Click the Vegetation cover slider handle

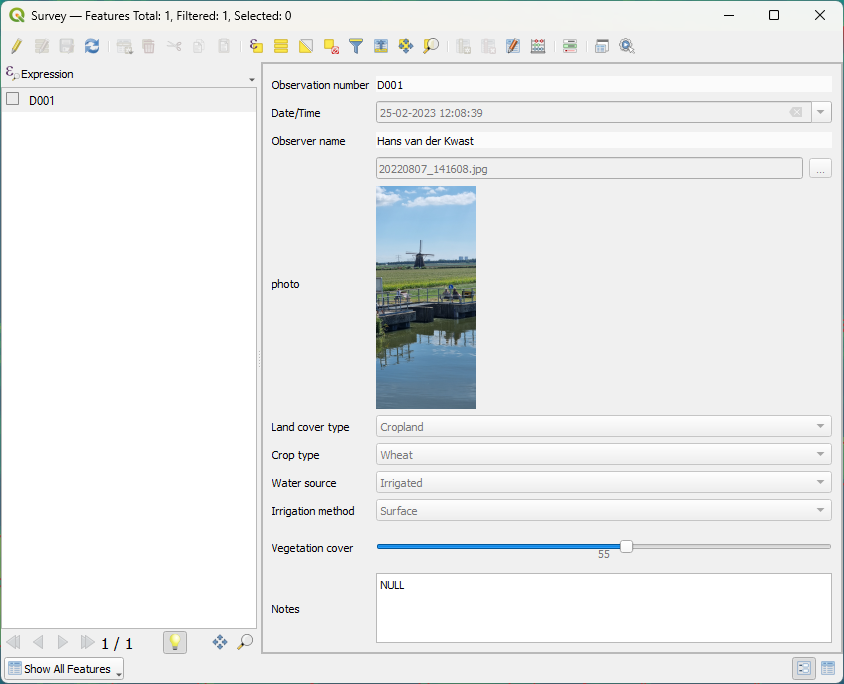(x=626, y=546)
